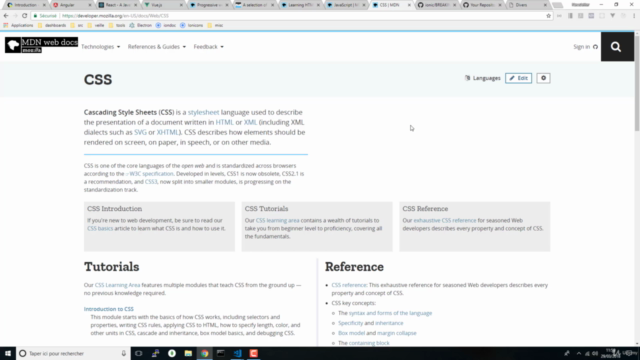
Task: Click the Edit pencil button
Action: 518,78
